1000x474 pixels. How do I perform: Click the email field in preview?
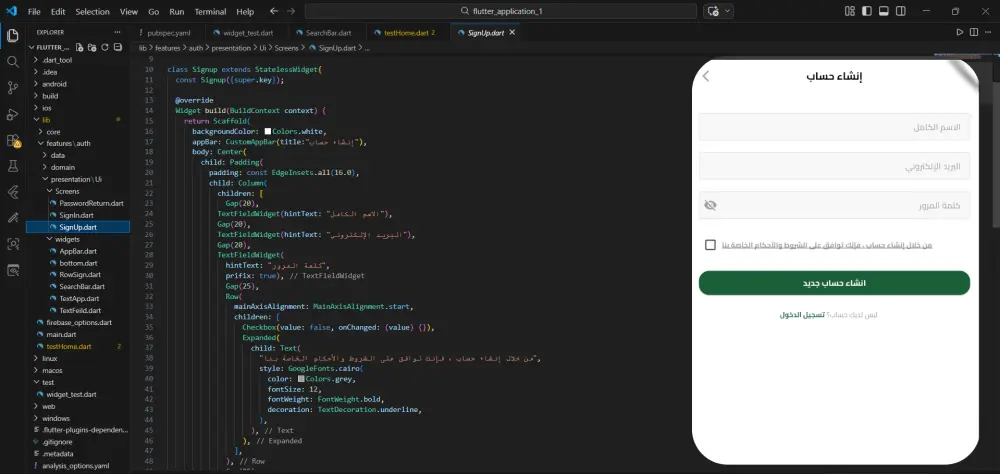pos(834,166)
